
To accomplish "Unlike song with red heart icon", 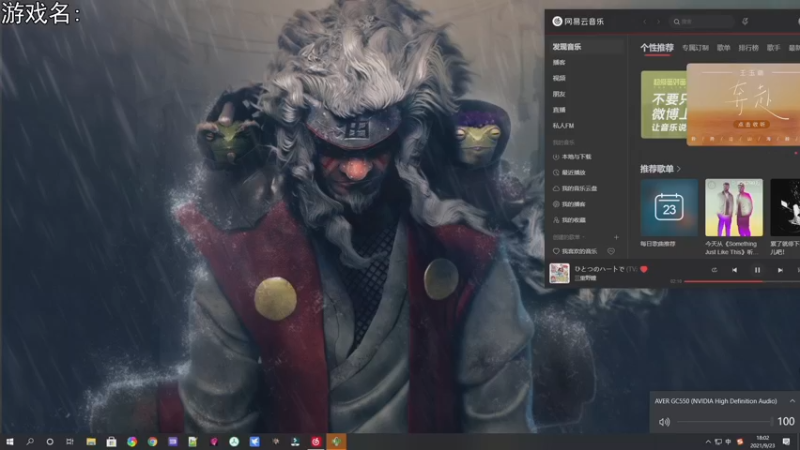I will click(644, 269).
